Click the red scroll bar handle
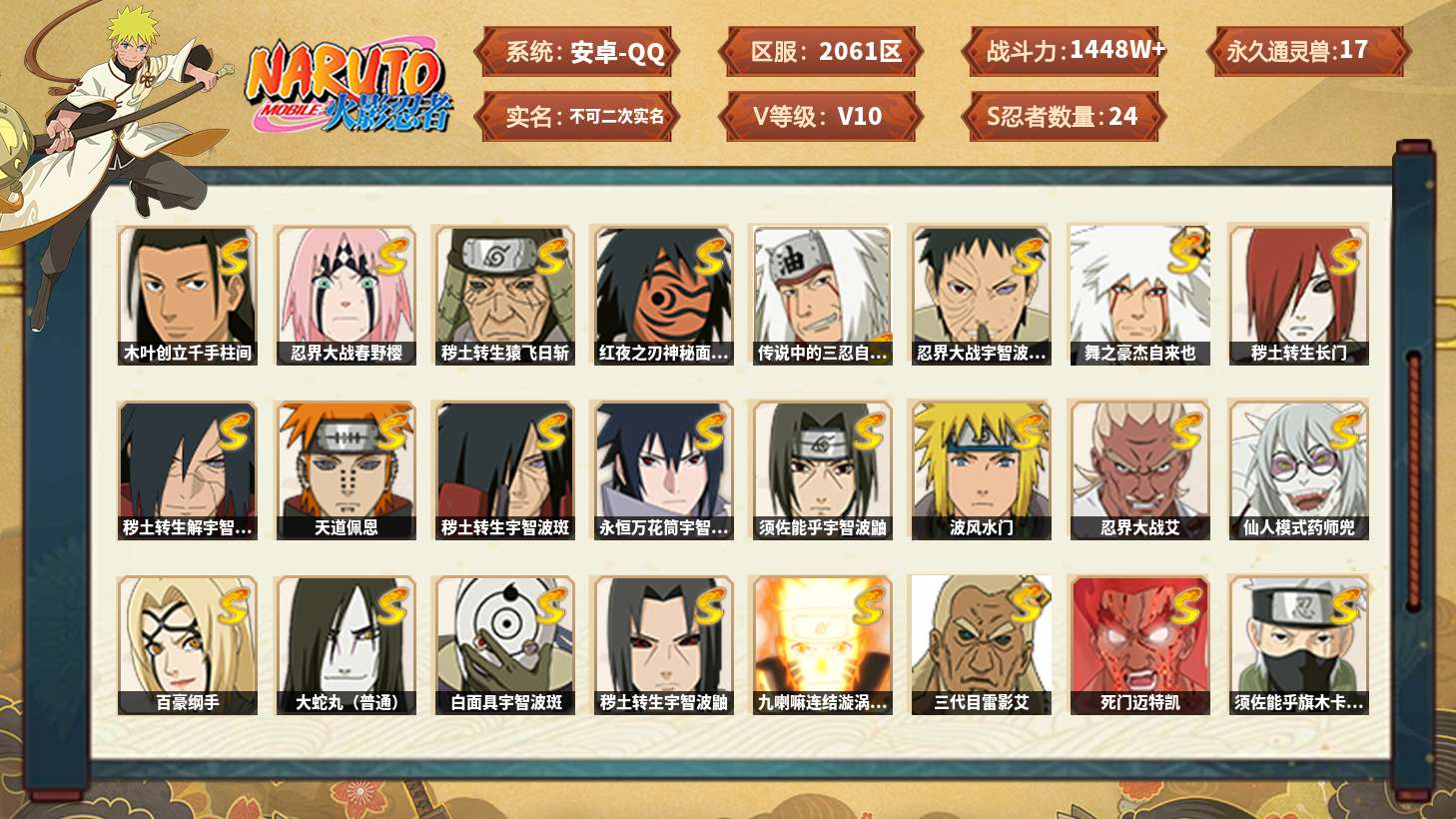The image size is (1456, 819). [x=1413, y=479]
